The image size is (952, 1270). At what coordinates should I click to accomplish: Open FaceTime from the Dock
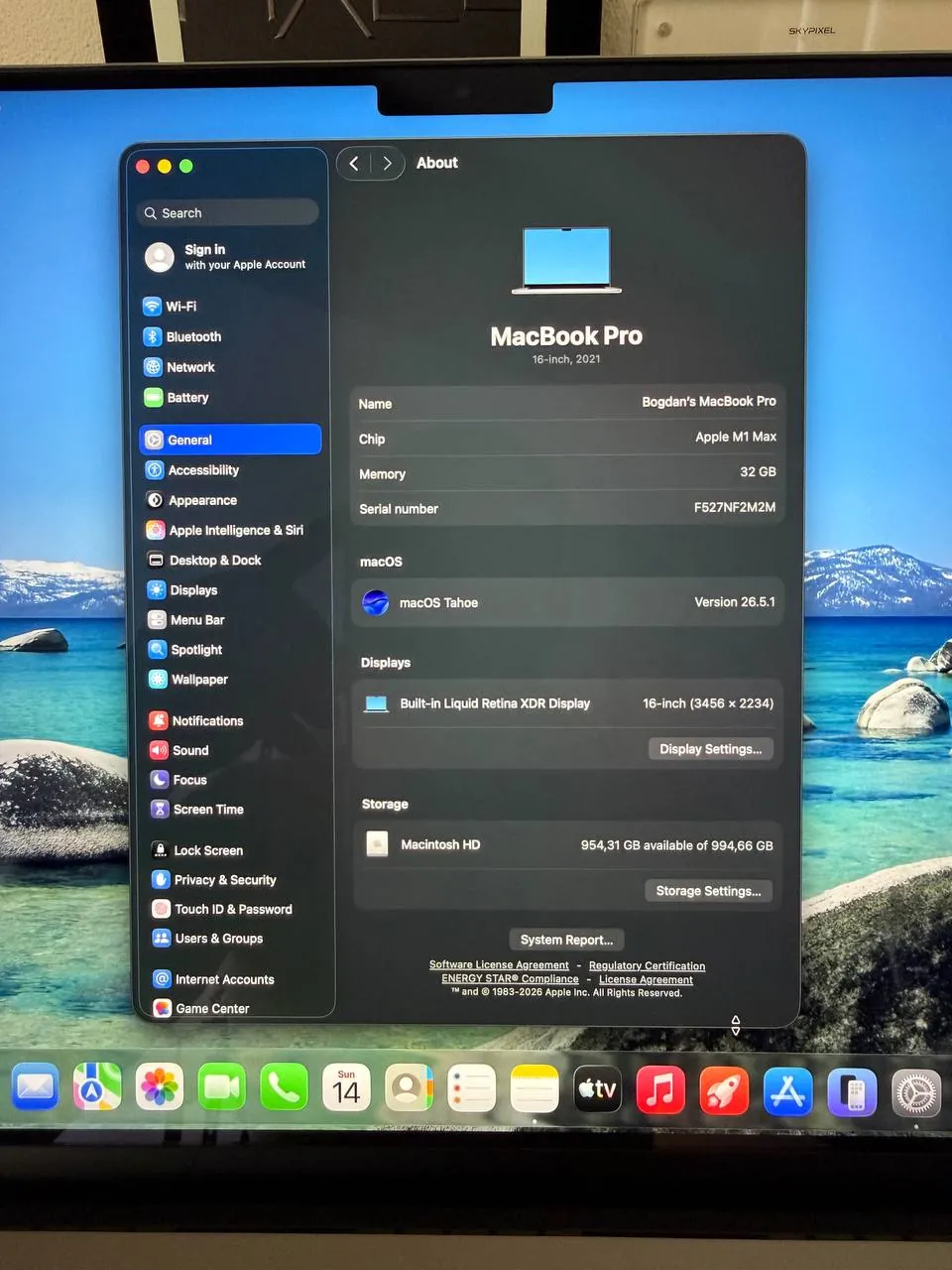222,1087
